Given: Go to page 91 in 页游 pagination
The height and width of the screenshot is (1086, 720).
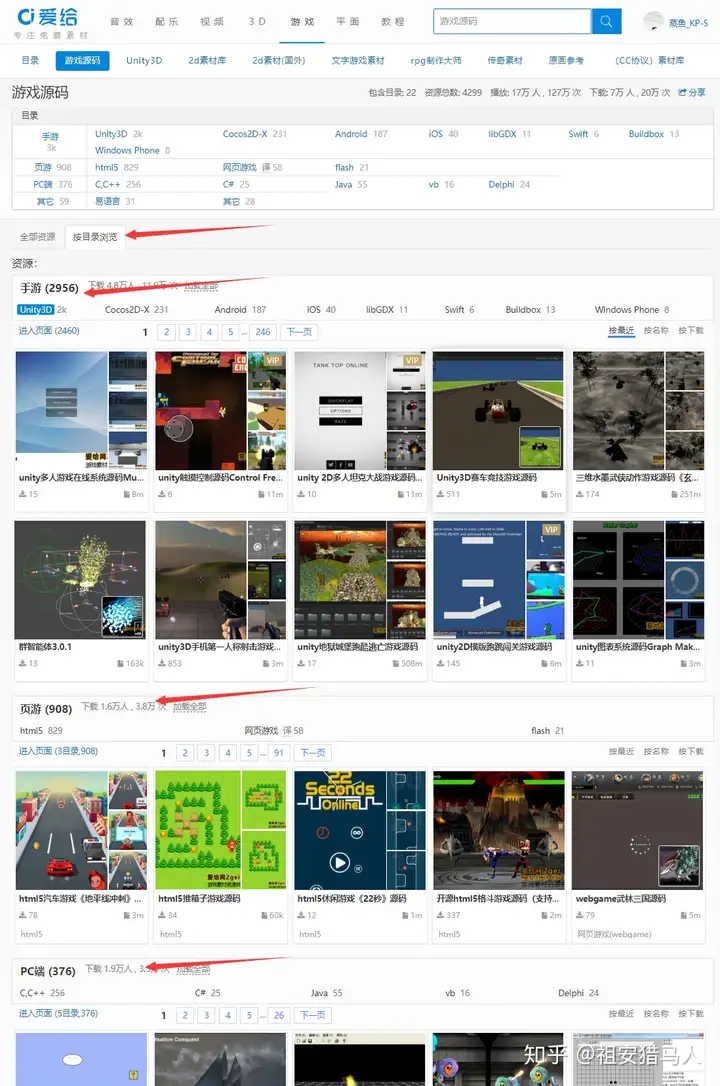Looking at the screenshot, I should coord(278,753).
